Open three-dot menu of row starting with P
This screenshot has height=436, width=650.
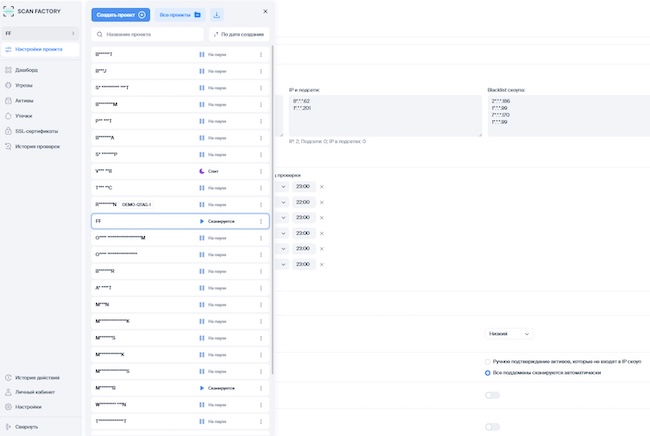tap(261, 121)
